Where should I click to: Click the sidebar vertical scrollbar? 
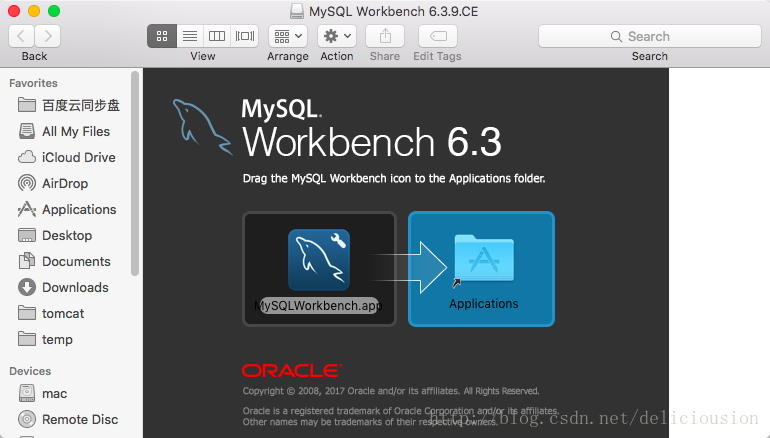point(135,170)
